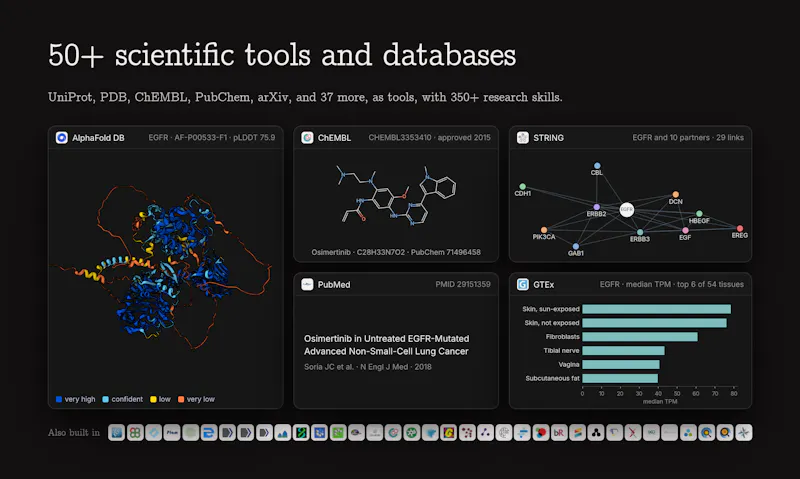The width and height of the screenshot is (800, 479).
Task: Open the blue and green three-dots icon
Action: coord(688,433)
